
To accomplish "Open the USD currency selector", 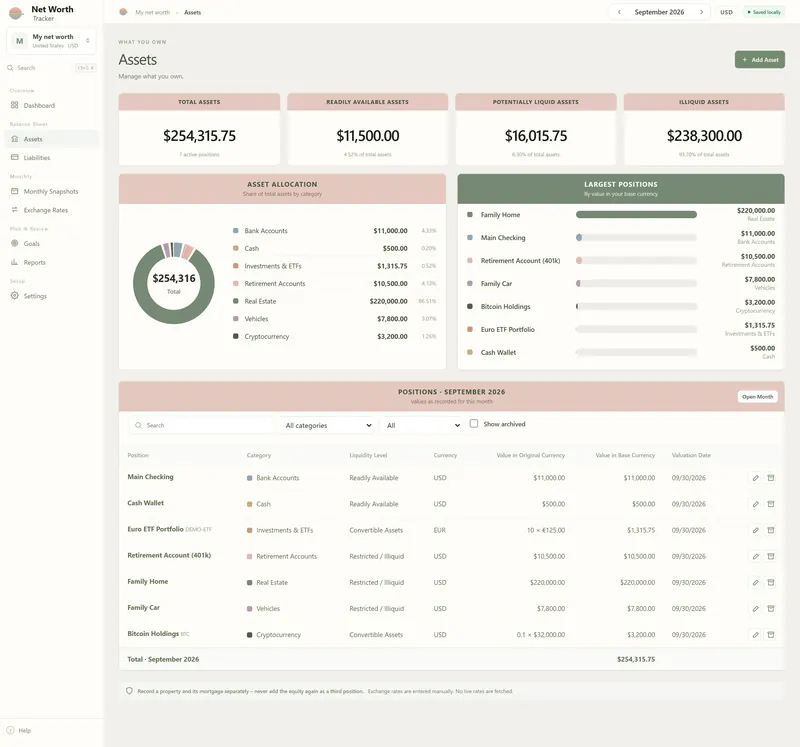I will [727, 12].
